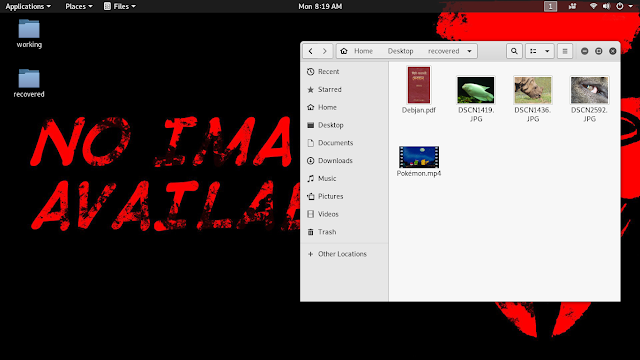Viewport: 640px width, 360px height.
Task: Open system menu dropdown arrow
Action: click(631, 7)
